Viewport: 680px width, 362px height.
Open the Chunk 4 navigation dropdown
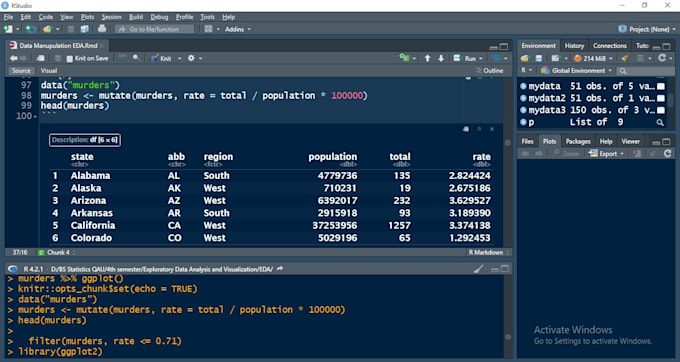[x=57, y=252]
